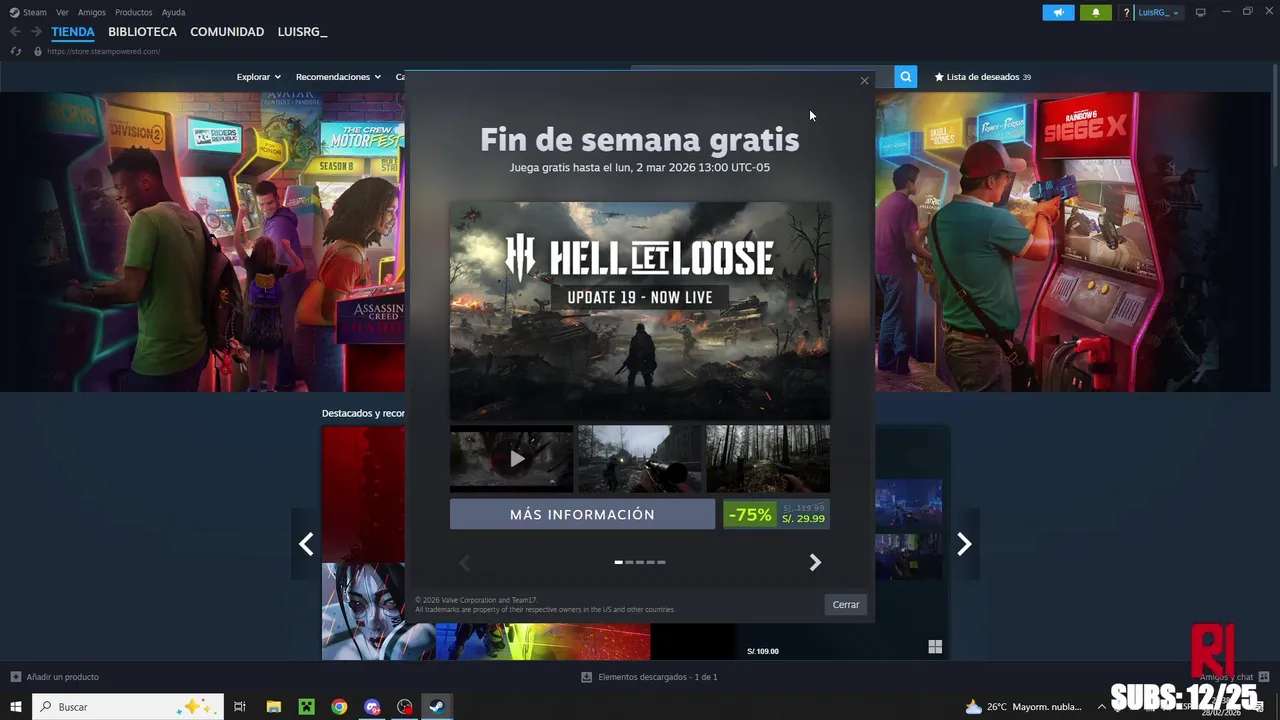Click the question mark help icon

(x=1126, y=13)
